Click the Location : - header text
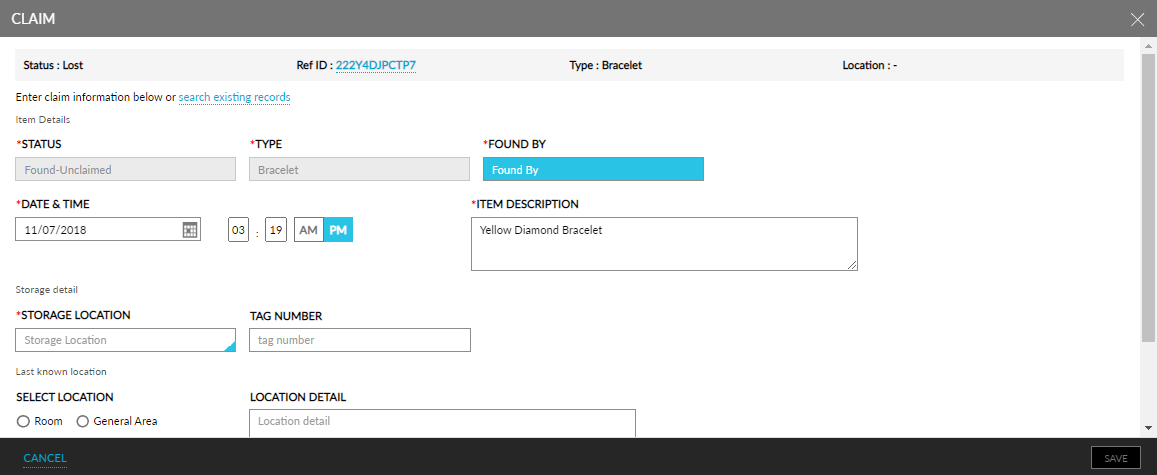Viewport: 1157px width, 475px height. (x=869, y=65)
